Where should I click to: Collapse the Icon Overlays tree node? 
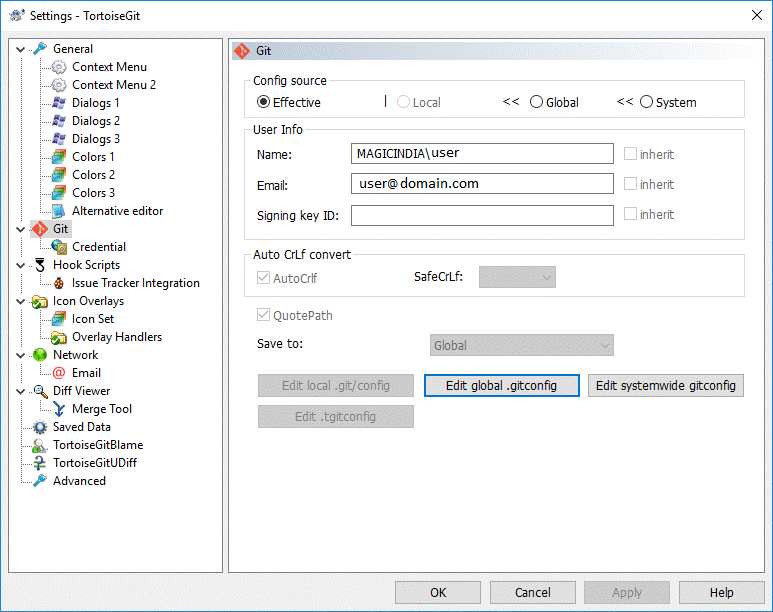tap(21, 301)
